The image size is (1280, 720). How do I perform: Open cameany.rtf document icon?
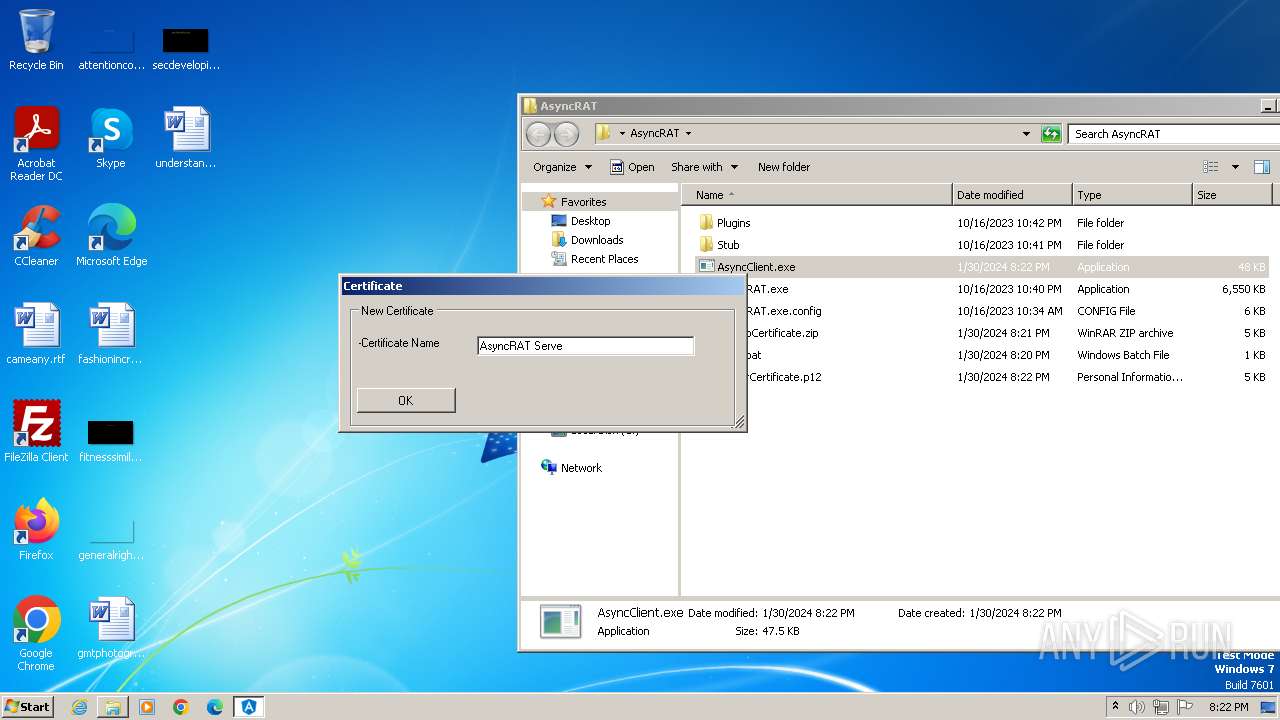click(x=36, y=334)
